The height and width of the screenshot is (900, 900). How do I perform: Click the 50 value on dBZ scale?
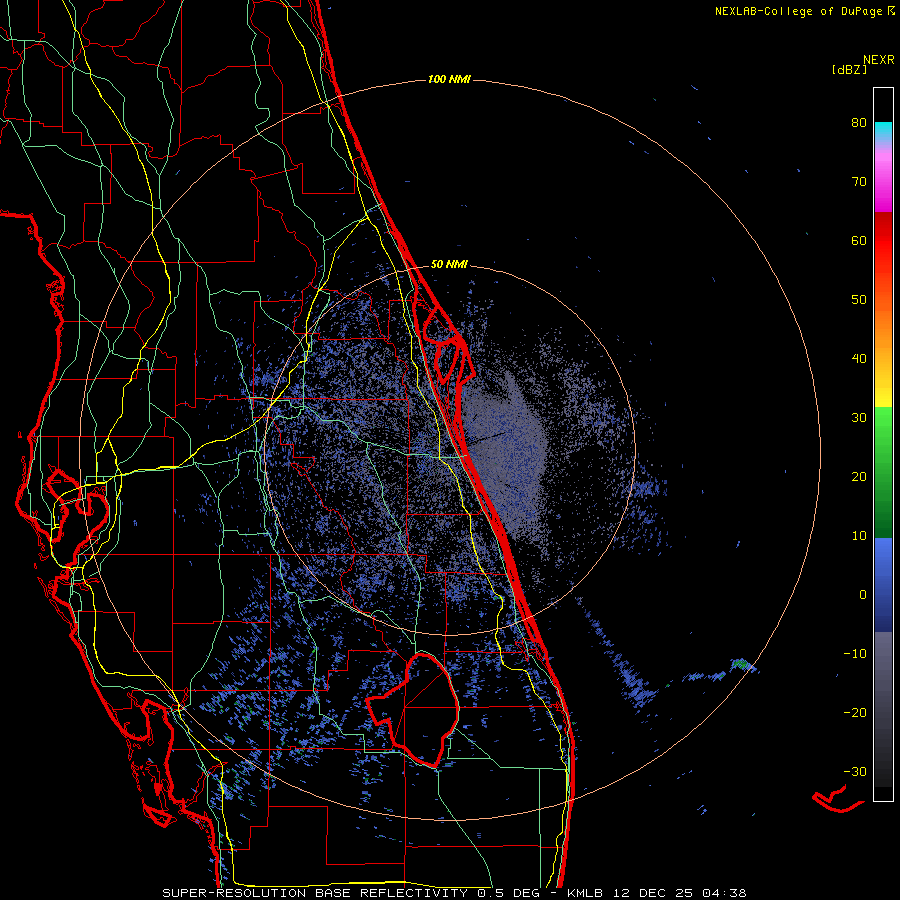click(859, 300)
